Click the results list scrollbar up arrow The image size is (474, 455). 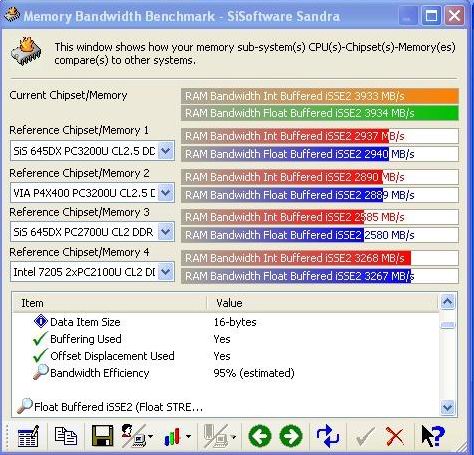coord(447,302)
